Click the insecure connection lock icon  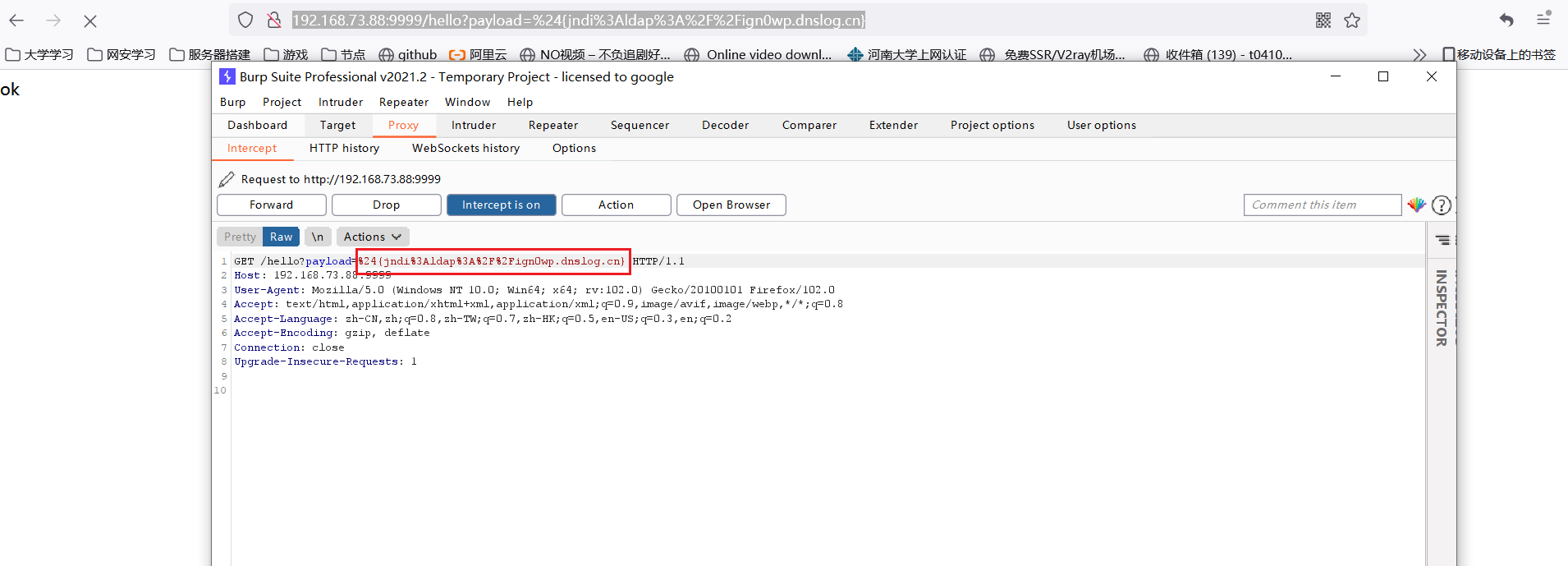pos(274,20)
